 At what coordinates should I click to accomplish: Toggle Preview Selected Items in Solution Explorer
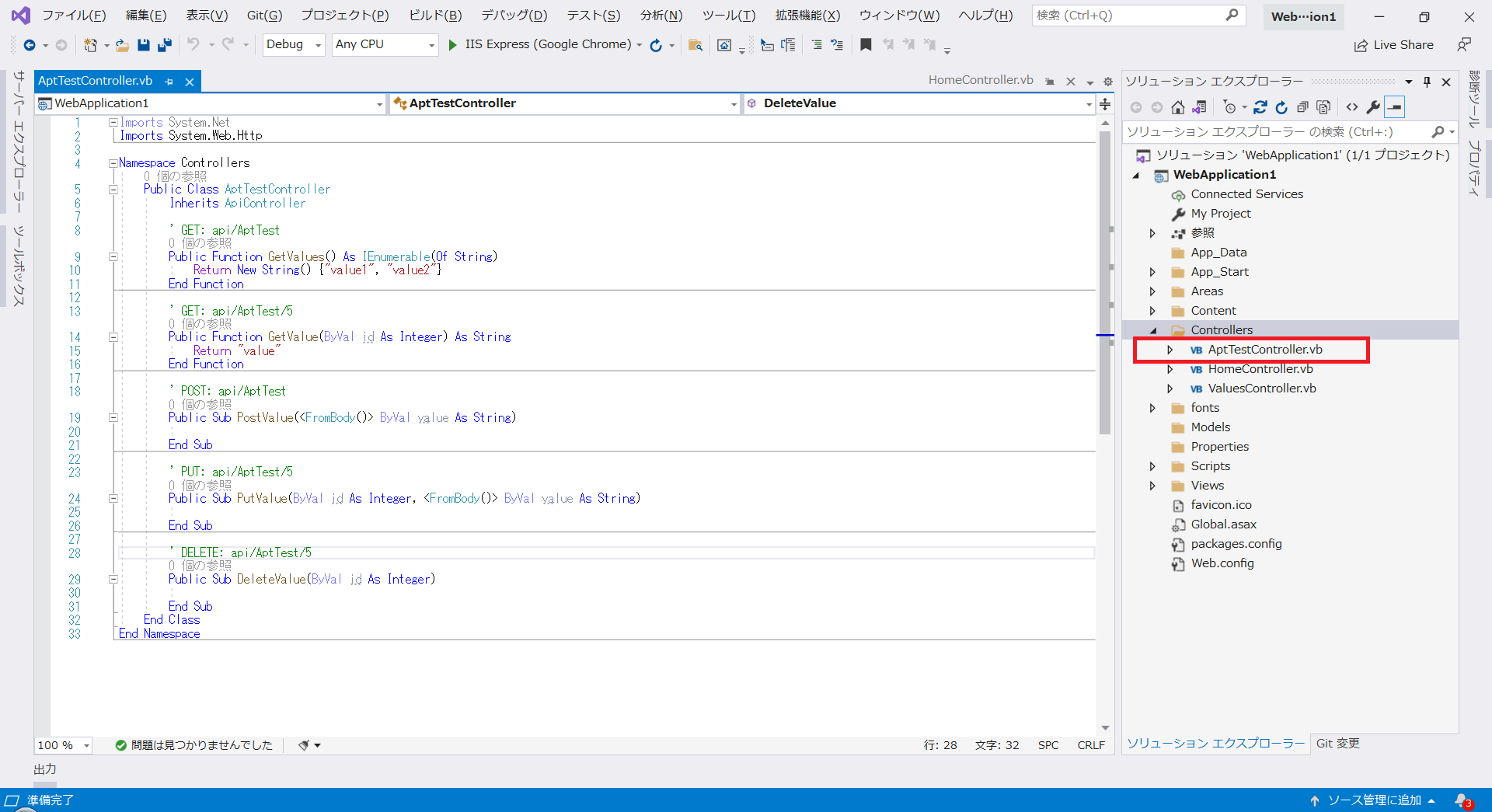coord(1396,107)
